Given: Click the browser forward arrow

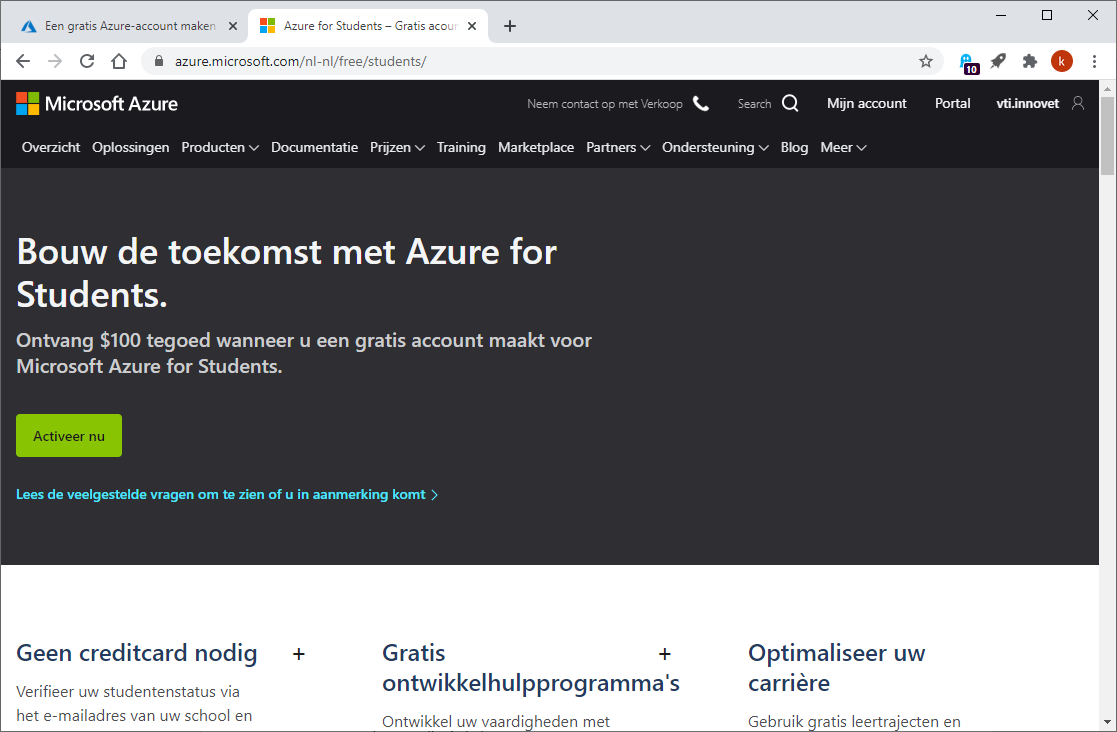Looking at the screenshot, I should (55, 61).
